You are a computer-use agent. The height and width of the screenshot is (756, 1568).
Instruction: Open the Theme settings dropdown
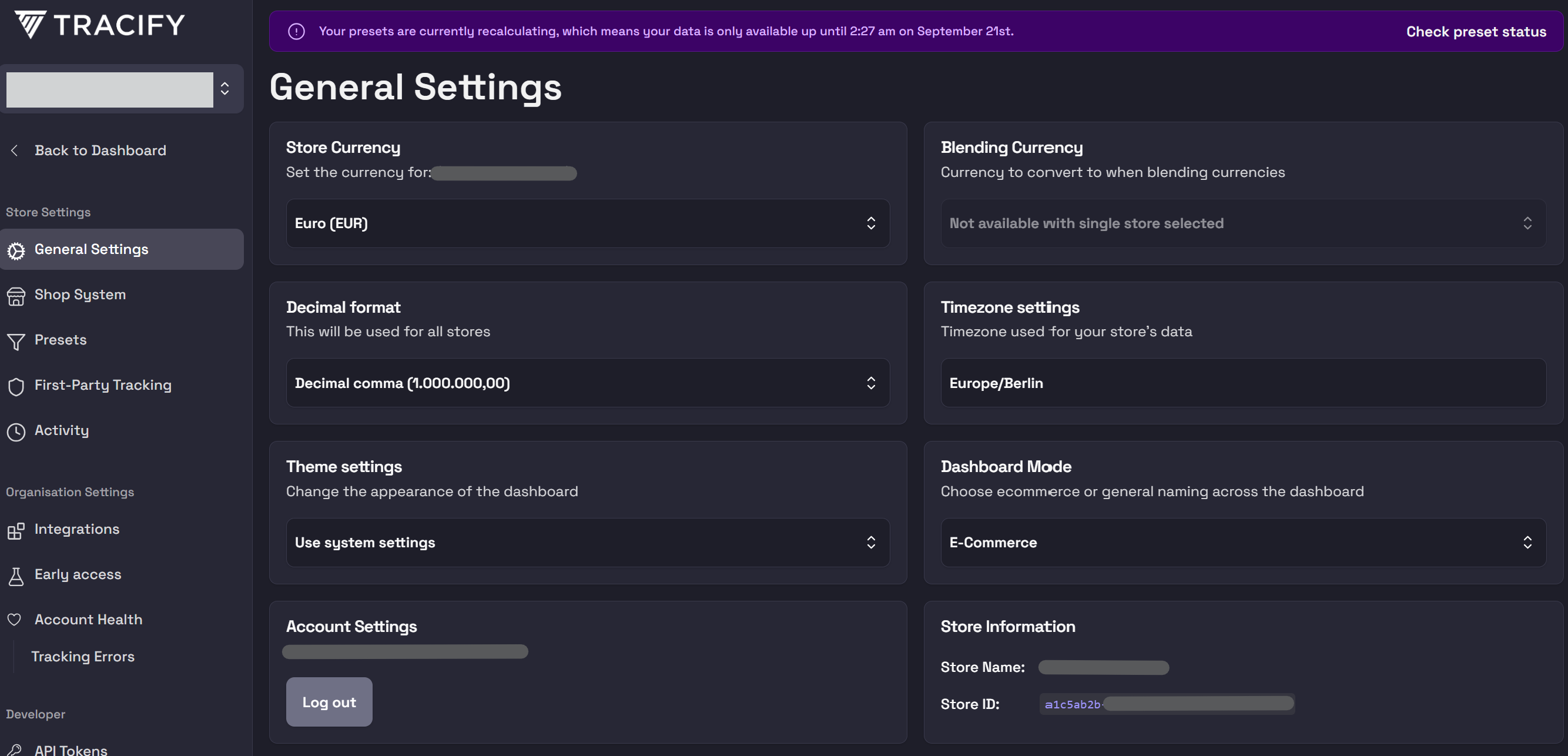pos(587,543)
